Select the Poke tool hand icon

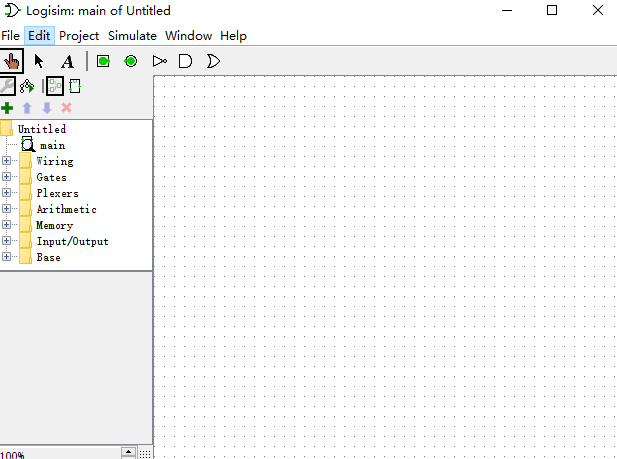coord(11,61)
